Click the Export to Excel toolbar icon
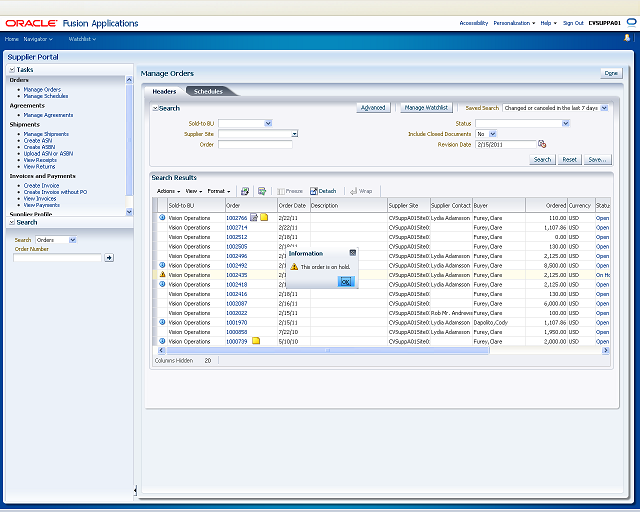The height and width of the screenshot is (512, 640). (x=245, y=191)
